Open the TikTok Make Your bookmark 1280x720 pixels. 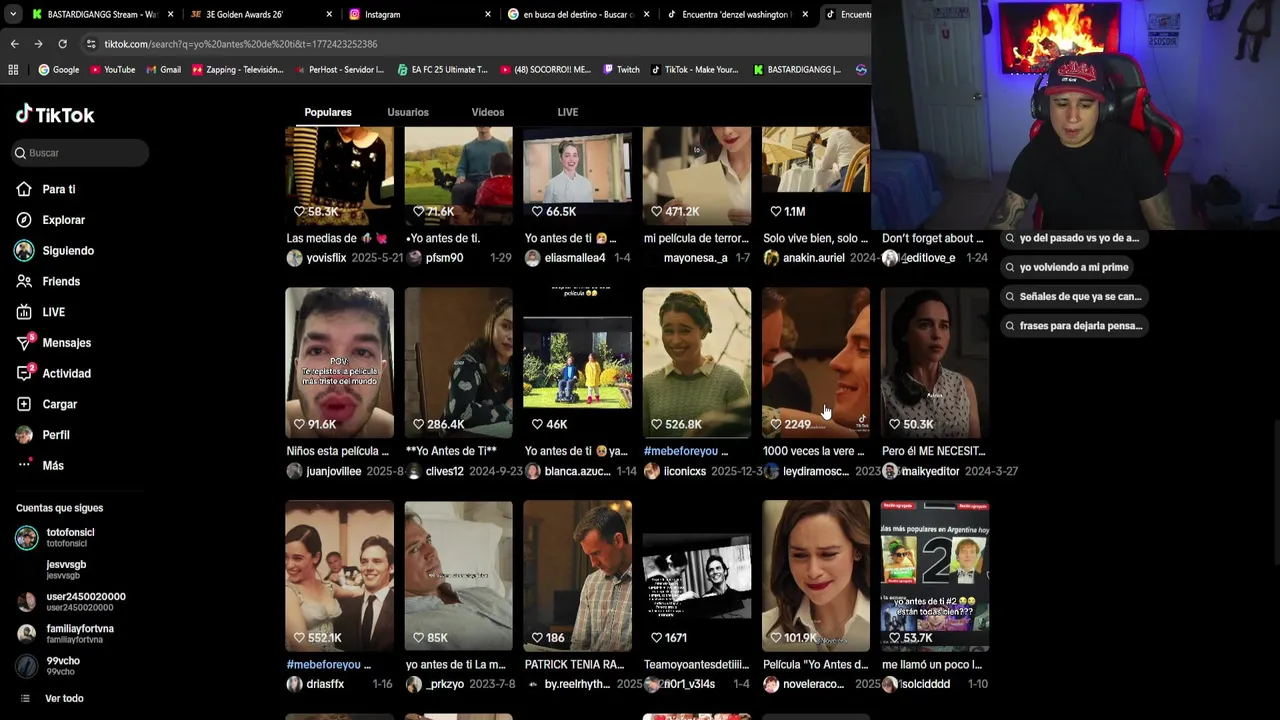(x=695, y=70)
